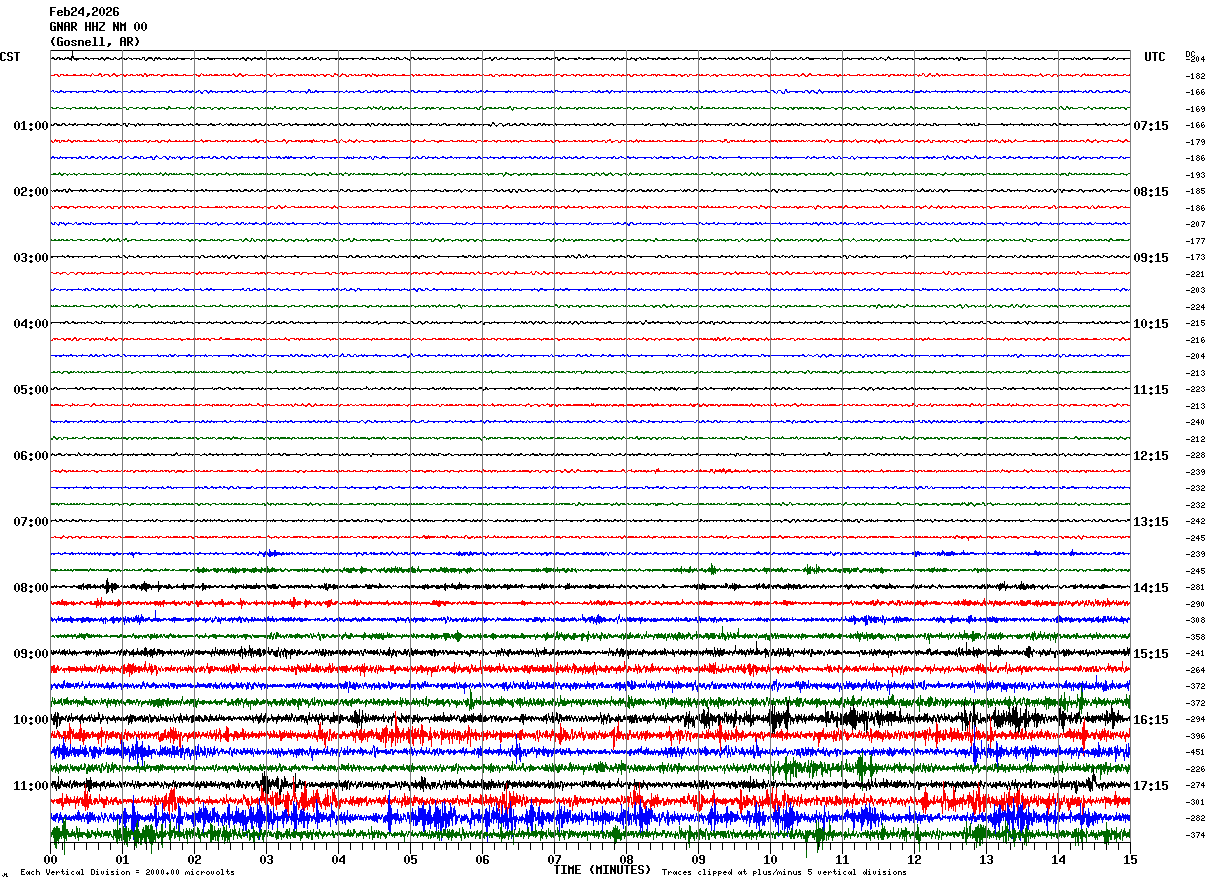Click the location text (Gosnell, AR)
Viewport: 1210px width, 886px height.
pyautogui.click(x=95, y=42)
